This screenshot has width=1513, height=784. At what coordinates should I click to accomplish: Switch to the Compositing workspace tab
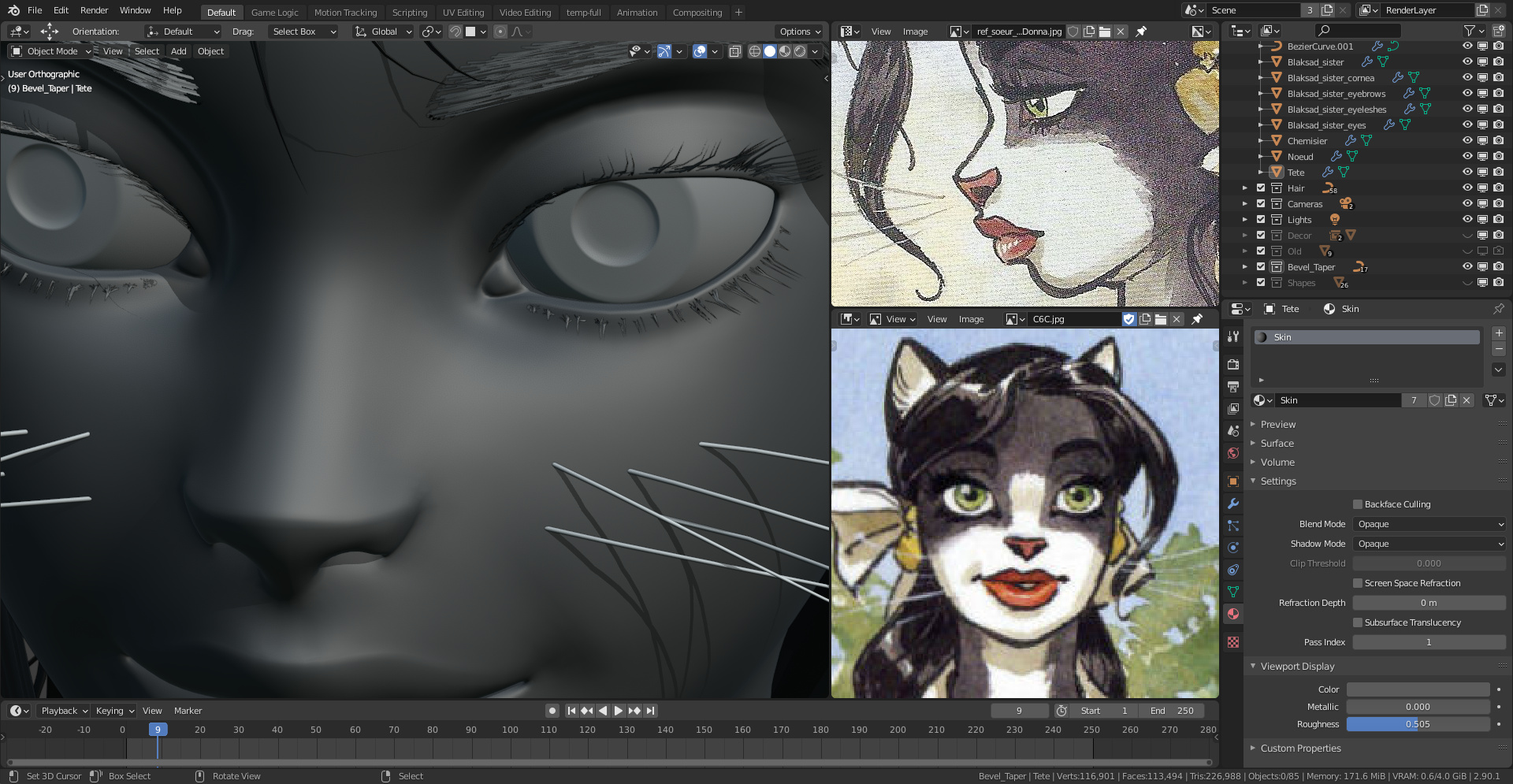(697, 12)
